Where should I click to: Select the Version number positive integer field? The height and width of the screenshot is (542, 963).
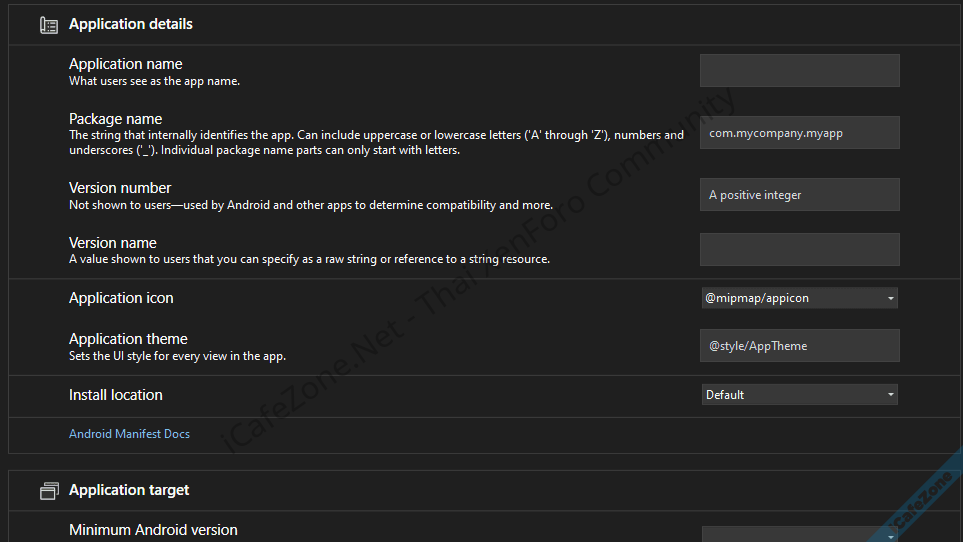[x=799, y=195]
